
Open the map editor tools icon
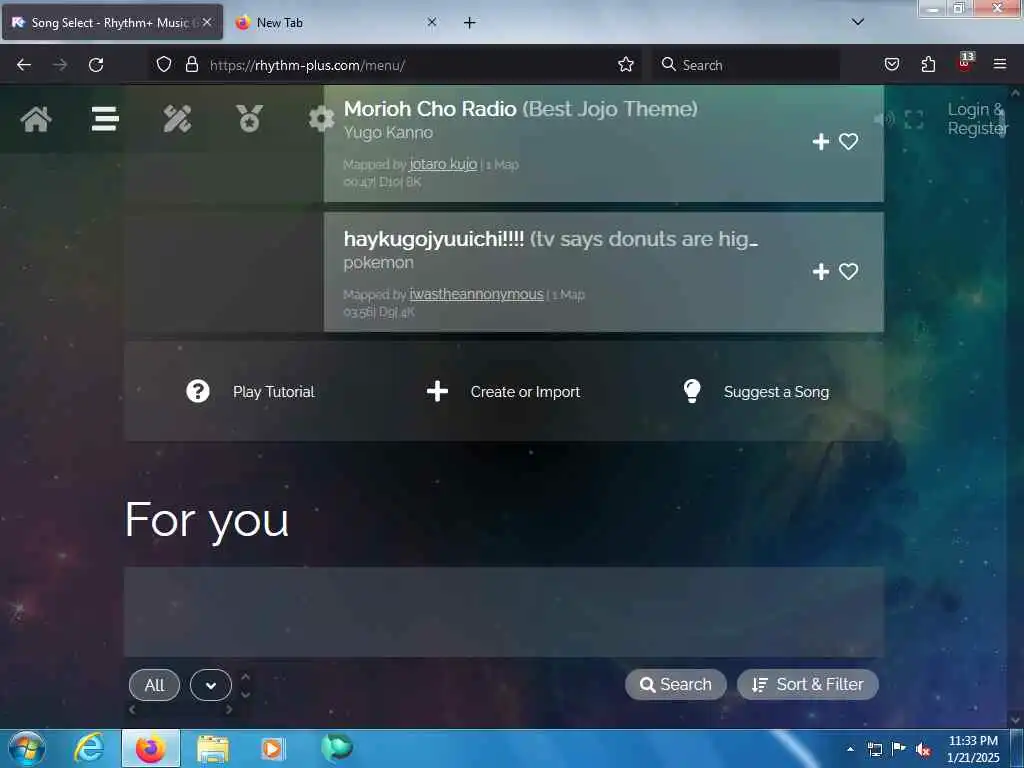(177, 119)
